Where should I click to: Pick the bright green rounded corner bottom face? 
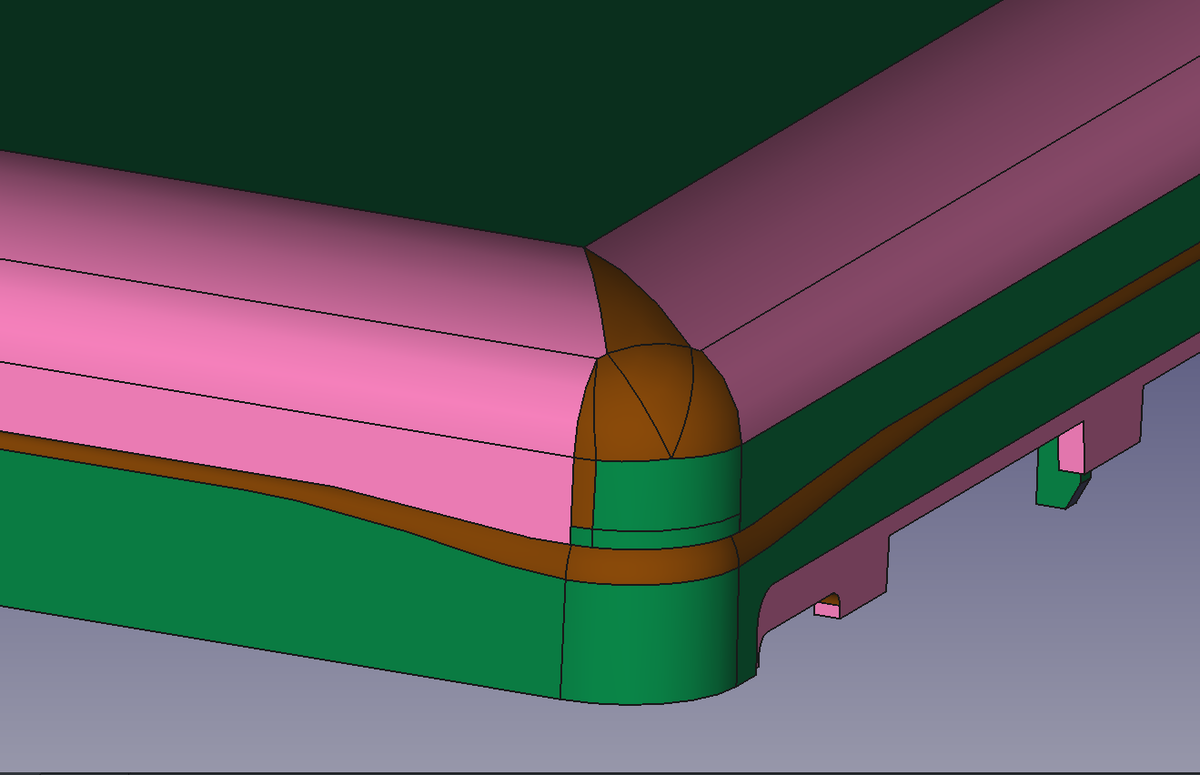coord(650,640)
